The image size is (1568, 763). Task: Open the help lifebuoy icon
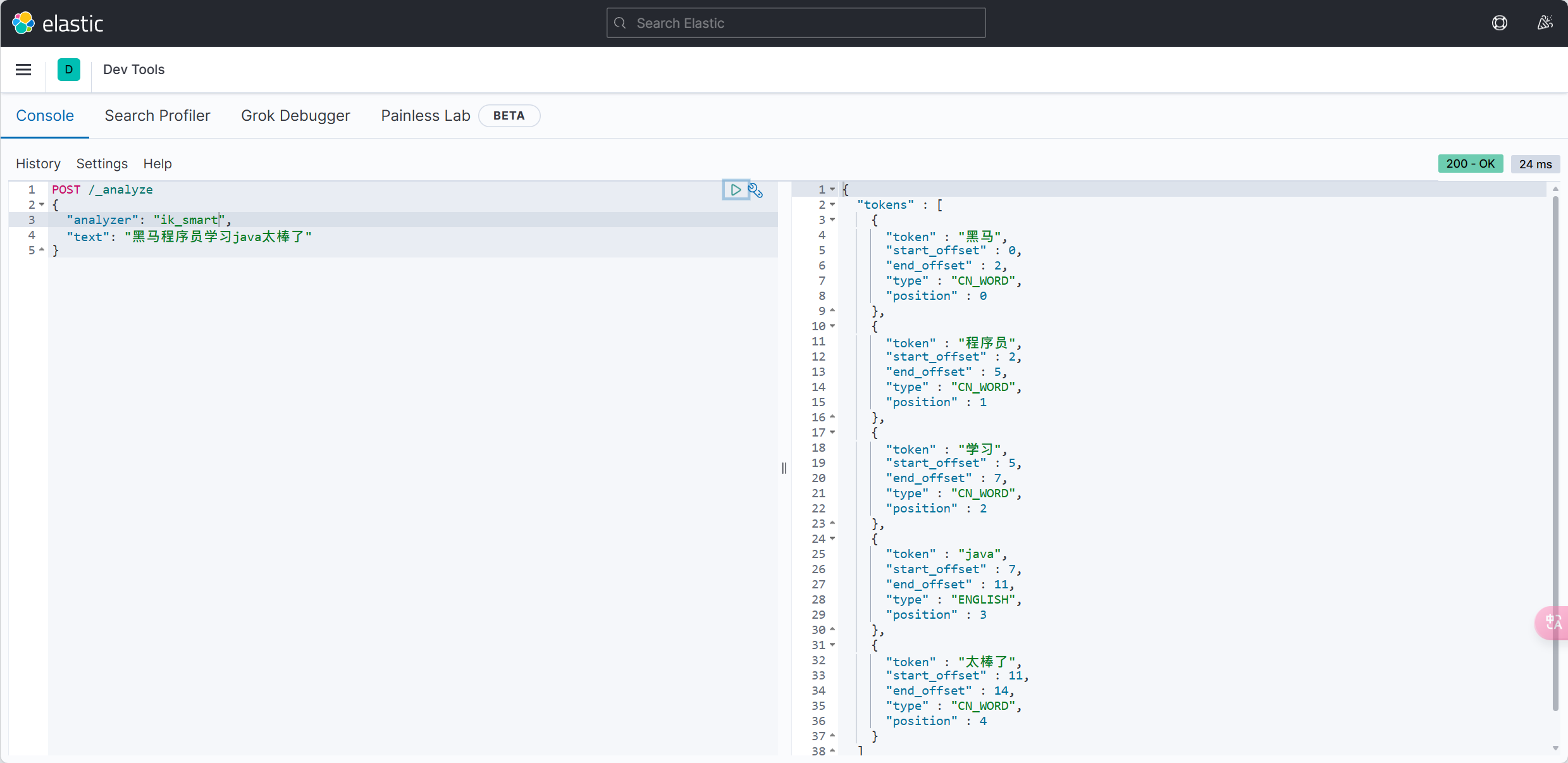pyautogui.click(x=1499, y=23)
